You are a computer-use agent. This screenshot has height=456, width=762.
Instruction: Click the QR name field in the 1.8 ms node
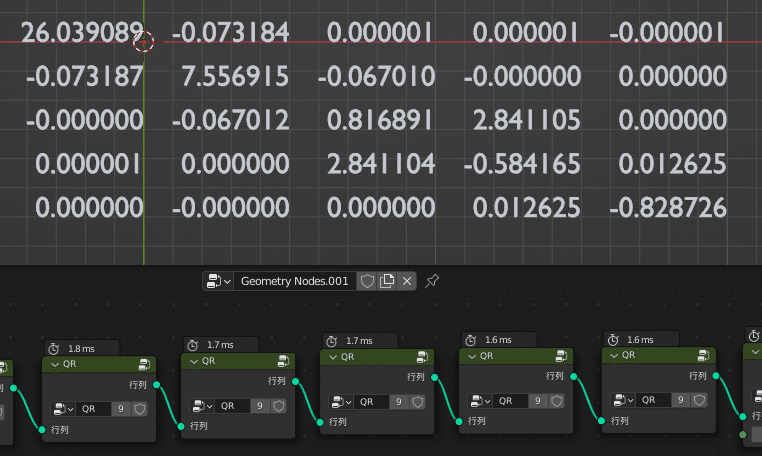pos(93,409)
